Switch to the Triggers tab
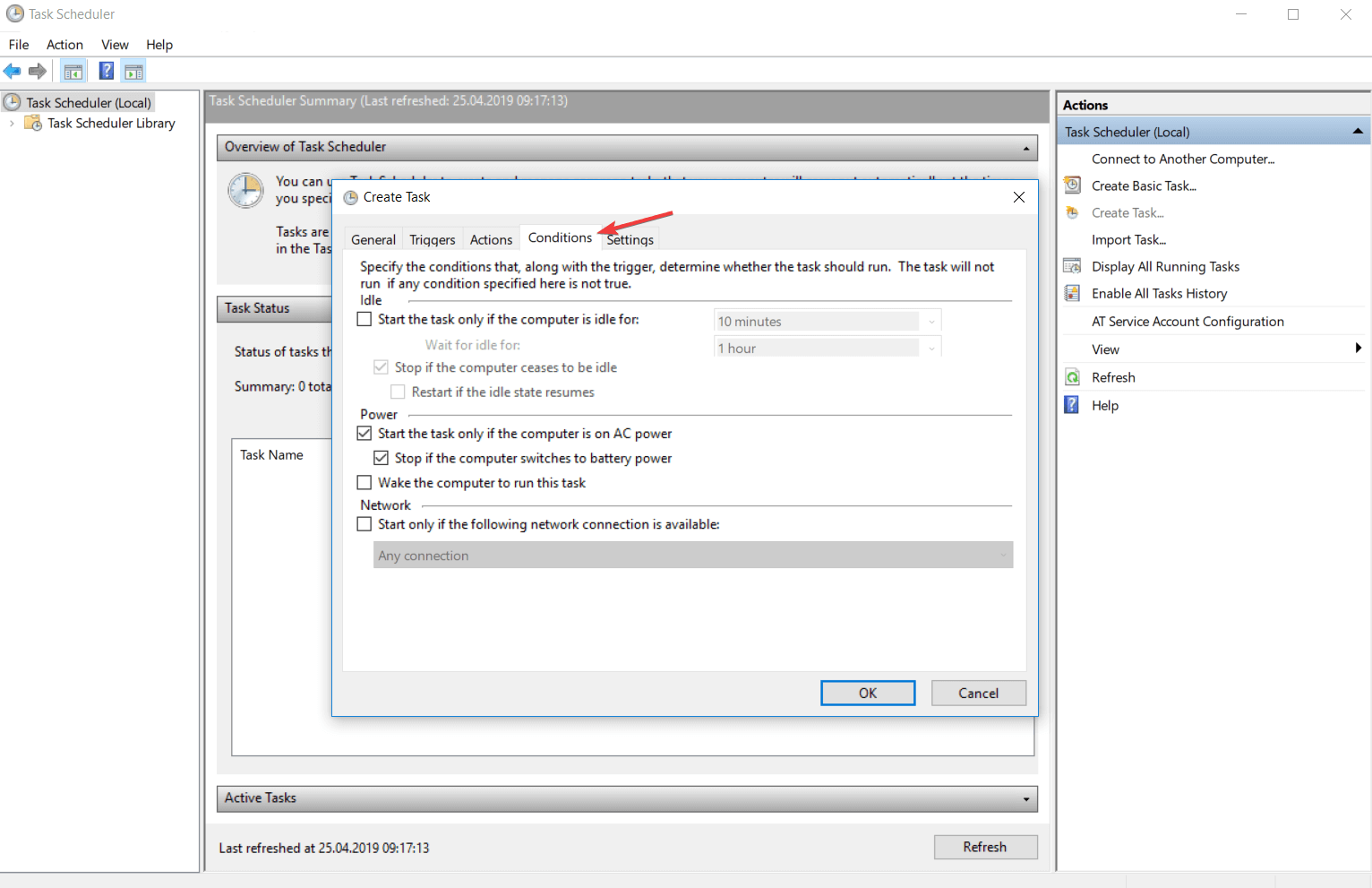The width and height of the screenshot is (1372, 888). [x=432, y=239]
